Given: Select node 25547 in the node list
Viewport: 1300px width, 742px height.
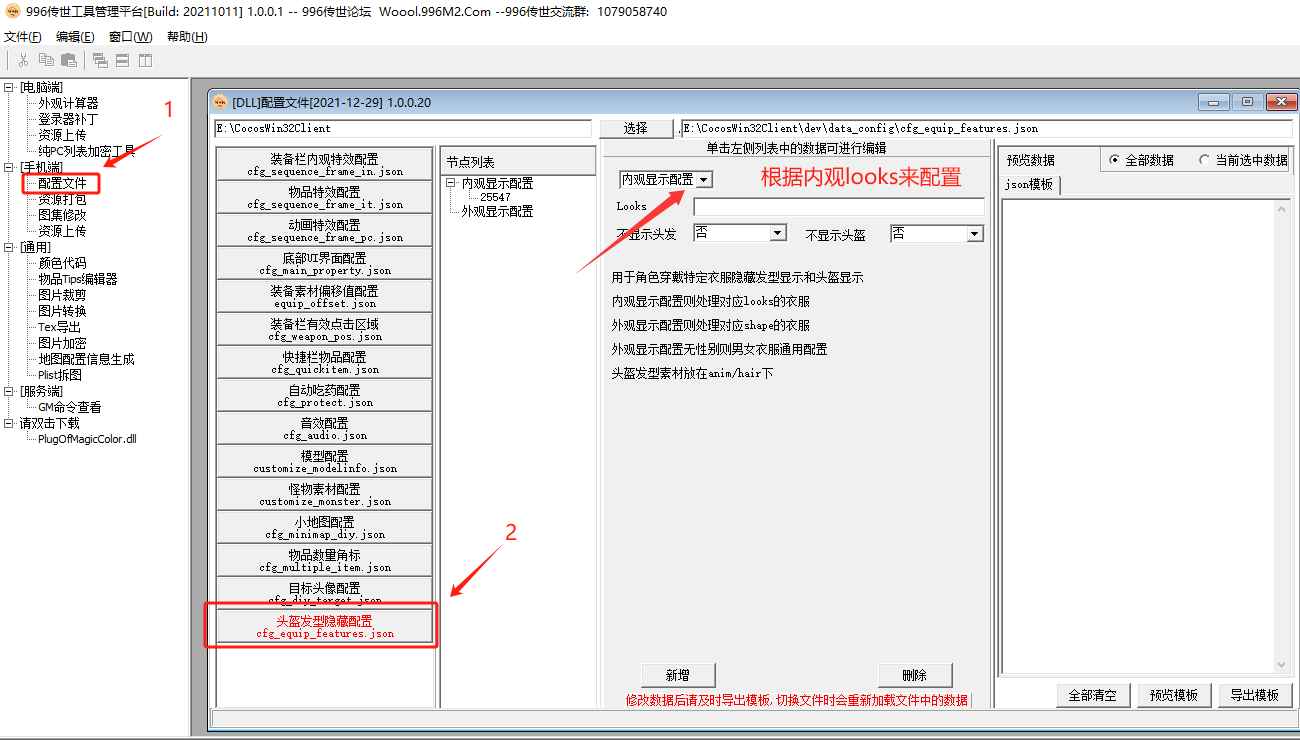Looking at the screenshot, I should tap(495, 197).
